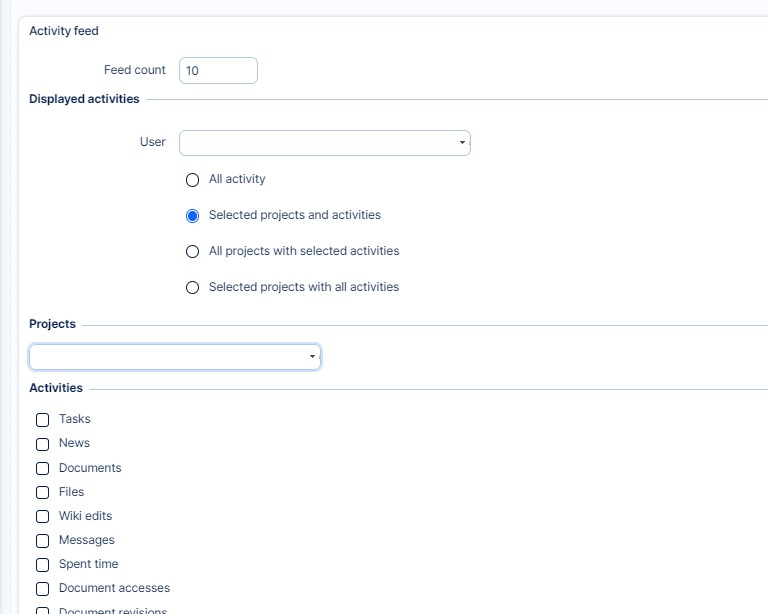Expand the Projects selection dropdown
Viewport: 768px width, 614px height.
[175, 357]
